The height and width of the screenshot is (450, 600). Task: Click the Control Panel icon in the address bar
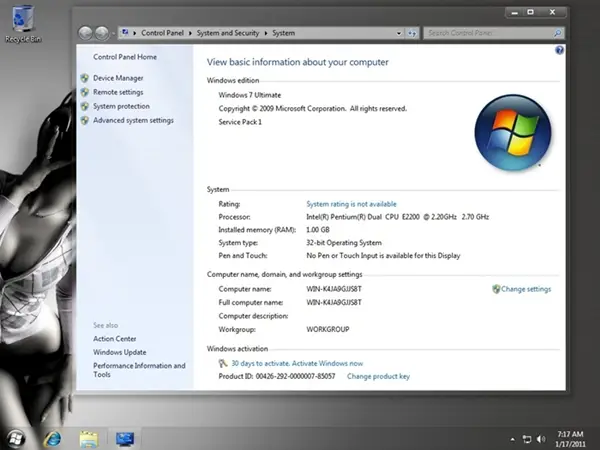pyautogui.click(x=125, y=33)
